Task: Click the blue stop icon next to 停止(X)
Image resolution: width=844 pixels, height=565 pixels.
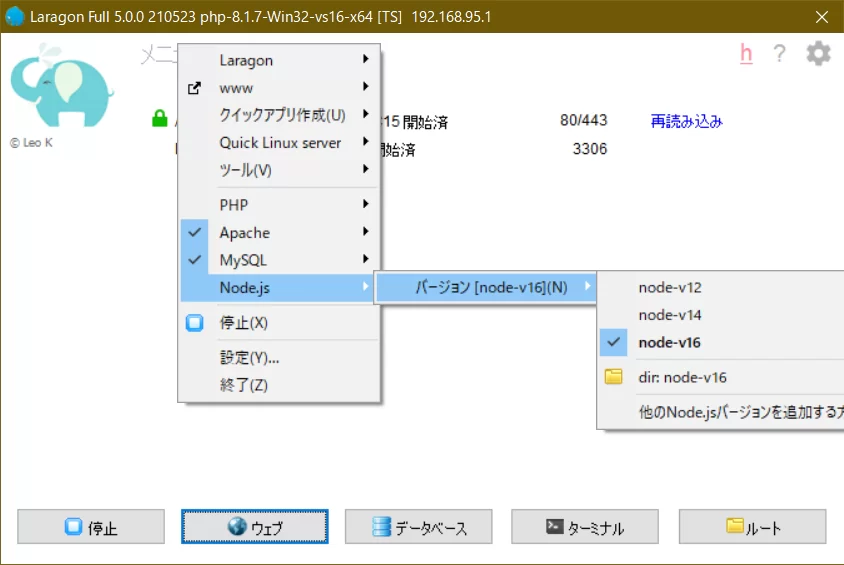Action: click(x=194, y=322)
